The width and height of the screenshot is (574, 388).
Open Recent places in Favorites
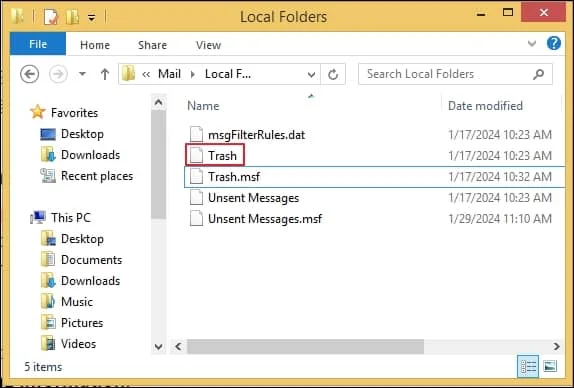97,176
